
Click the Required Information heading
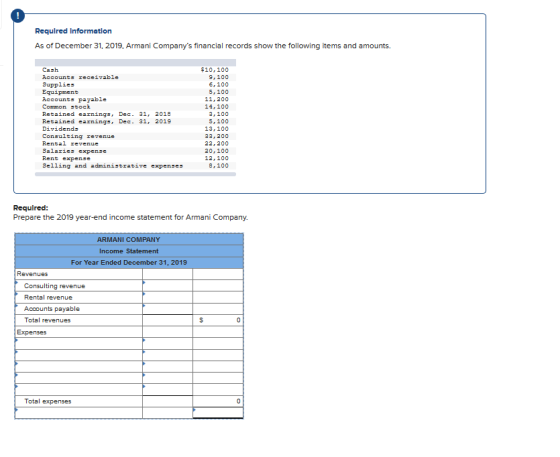(x=73, y=31)
